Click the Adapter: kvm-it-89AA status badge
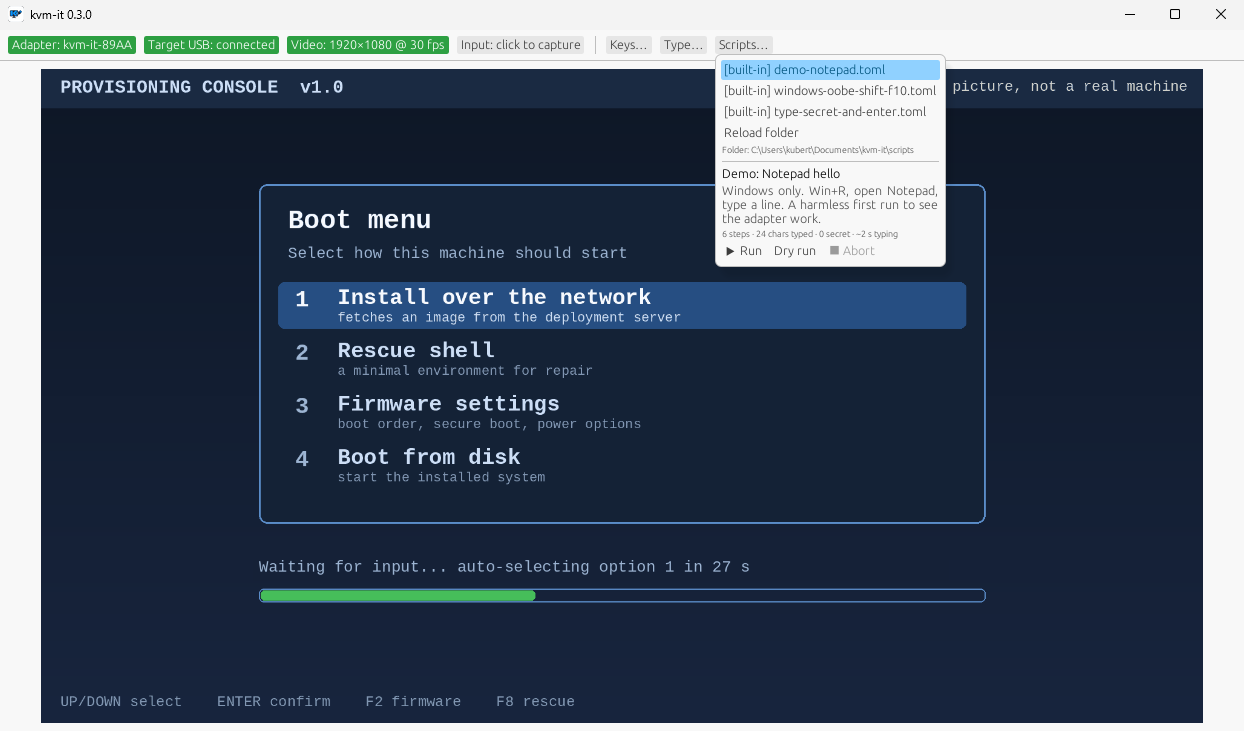This screenshot has height=731, width=1244. coord(72,45)
